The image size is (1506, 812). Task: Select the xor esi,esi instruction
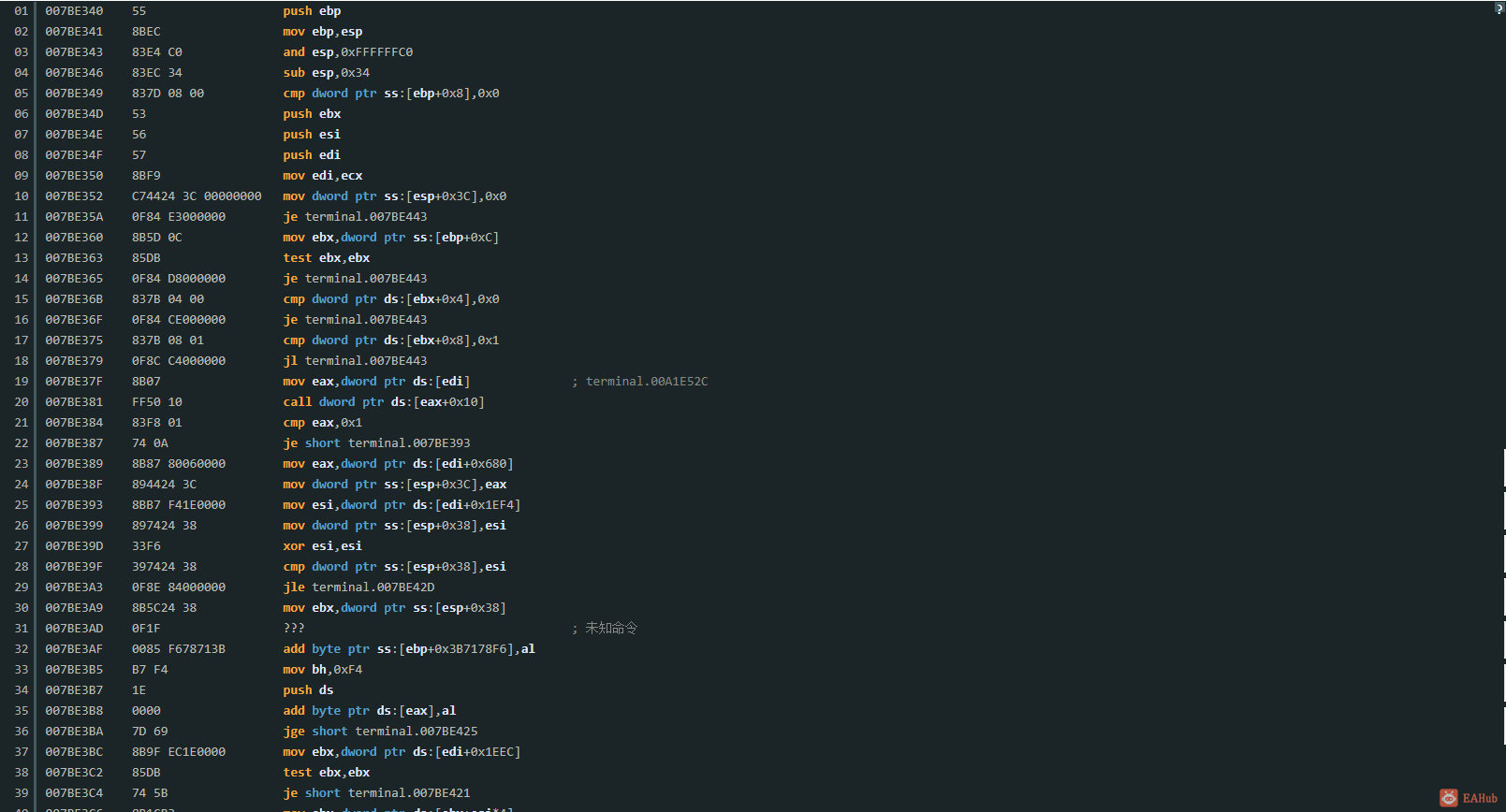pyautogui.click(x=322, y=546)
